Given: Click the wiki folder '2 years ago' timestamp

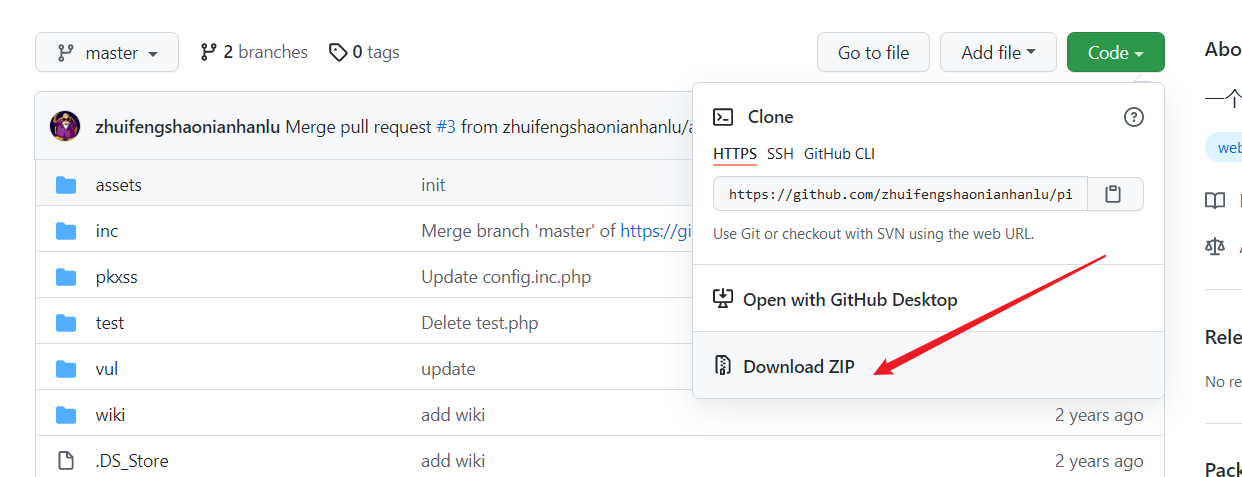Looking at the screenshot, I should [x=1099, y=415].
